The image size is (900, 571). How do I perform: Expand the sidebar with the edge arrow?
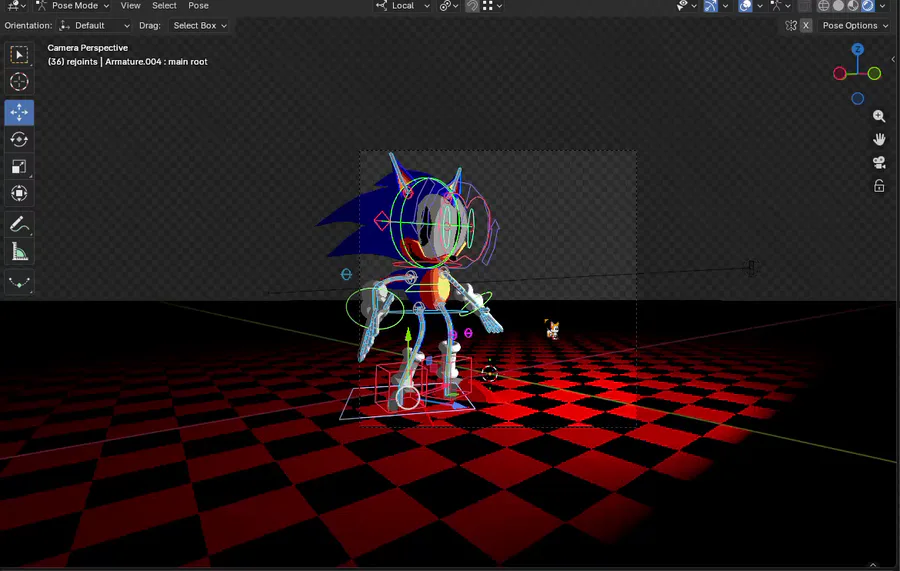(893, 59)
